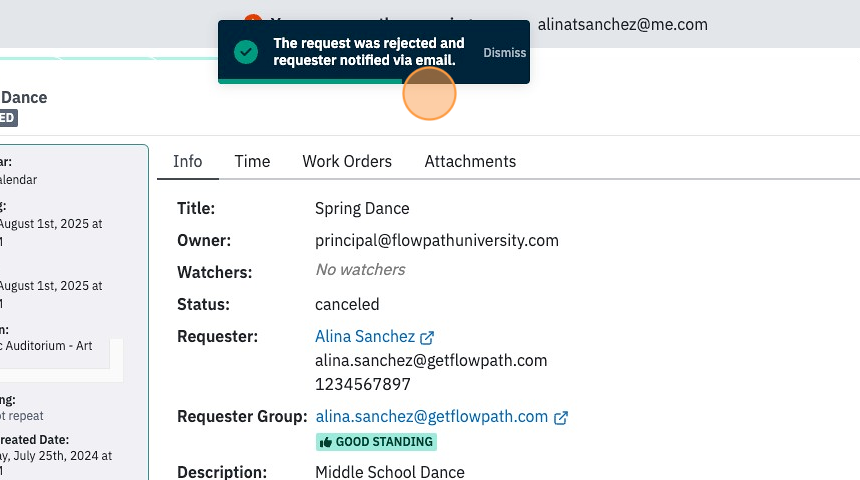Click the Auditorium - Art location entry

(x=47, y=346)
